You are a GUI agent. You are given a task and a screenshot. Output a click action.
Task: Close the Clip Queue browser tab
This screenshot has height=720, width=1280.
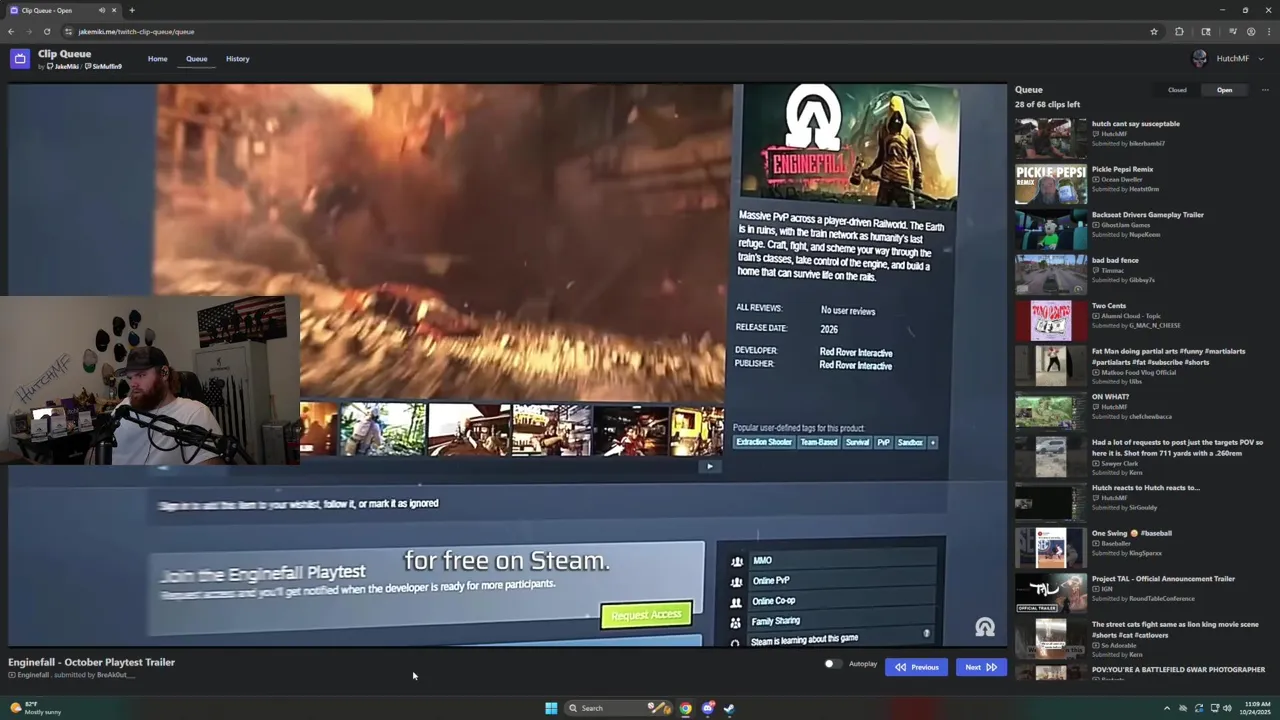click(114, 10)
